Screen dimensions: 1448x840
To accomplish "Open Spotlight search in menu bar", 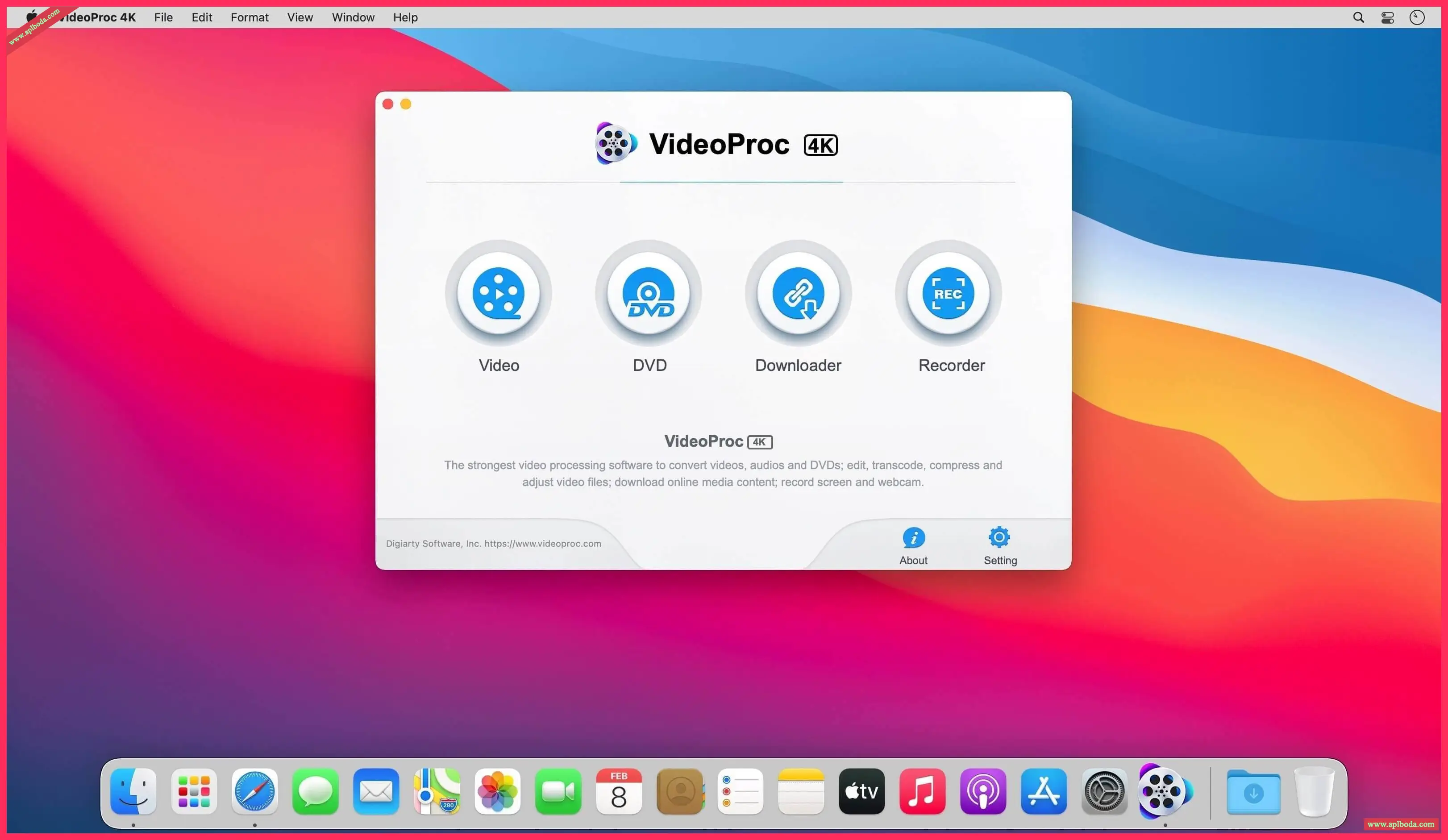I will 1358,17.
